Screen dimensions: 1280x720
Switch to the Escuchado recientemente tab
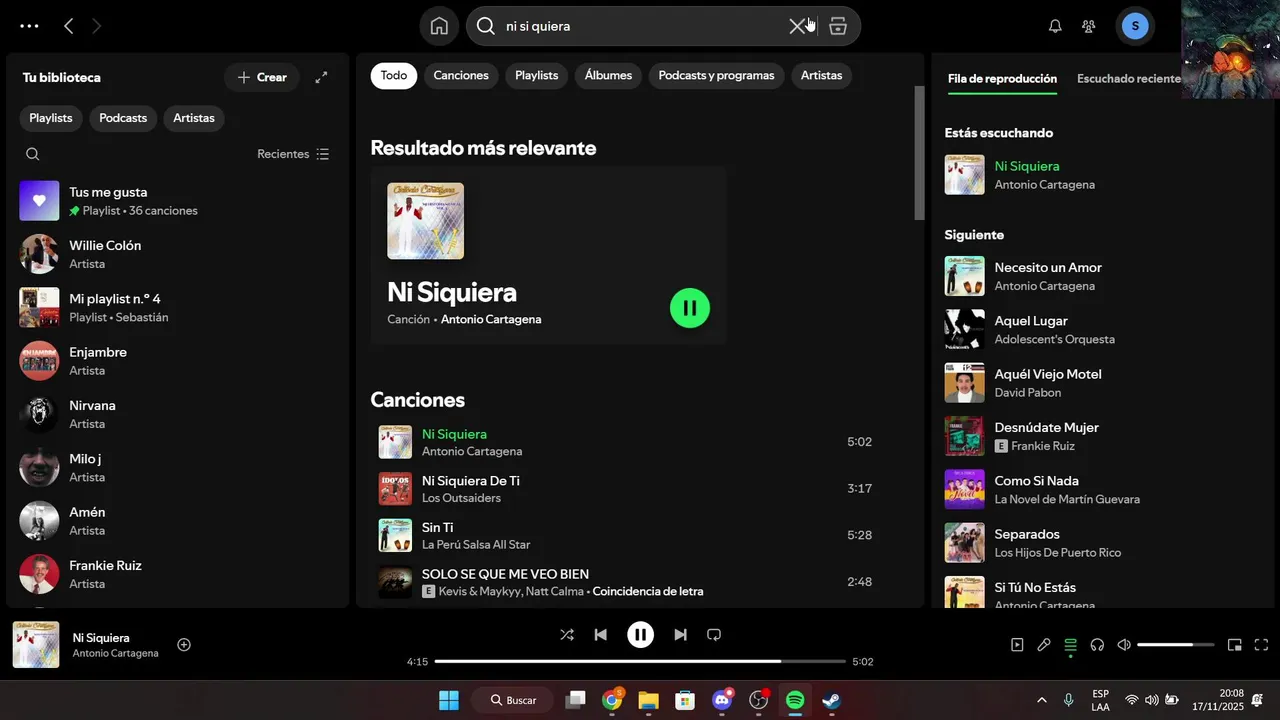1129,79
